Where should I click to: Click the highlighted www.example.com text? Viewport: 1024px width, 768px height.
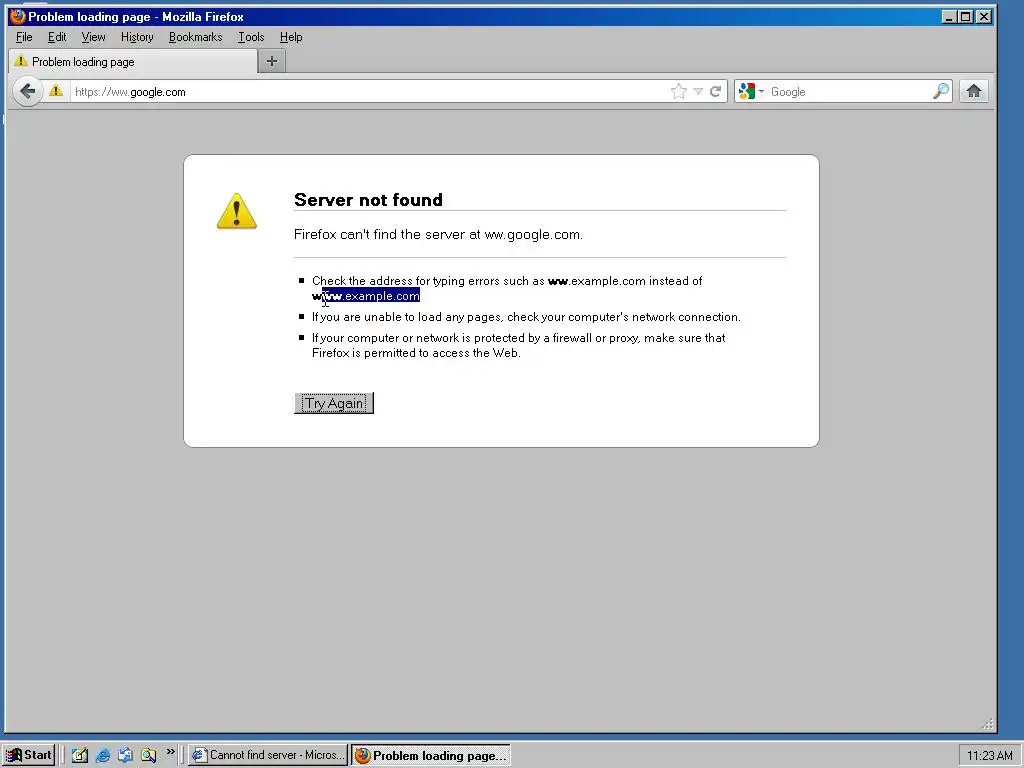click(x=371, y=296)
